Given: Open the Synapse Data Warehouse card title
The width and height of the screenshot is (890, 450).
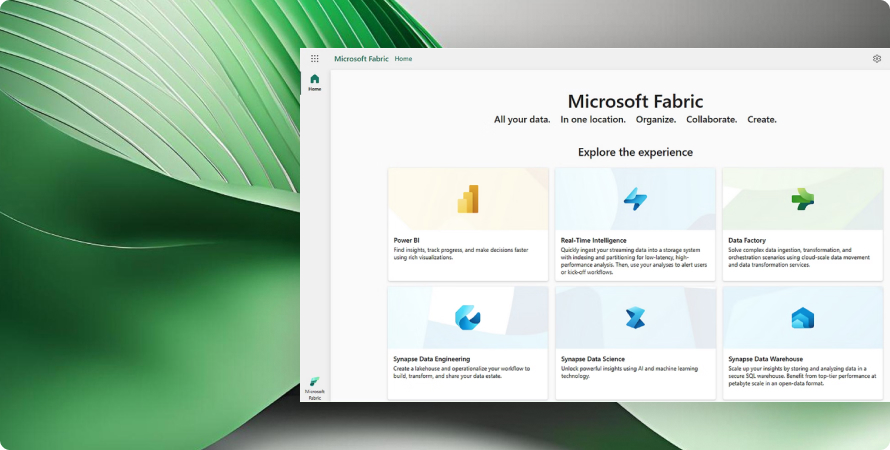Looking at the screenshot, I should tap(767, 358).
